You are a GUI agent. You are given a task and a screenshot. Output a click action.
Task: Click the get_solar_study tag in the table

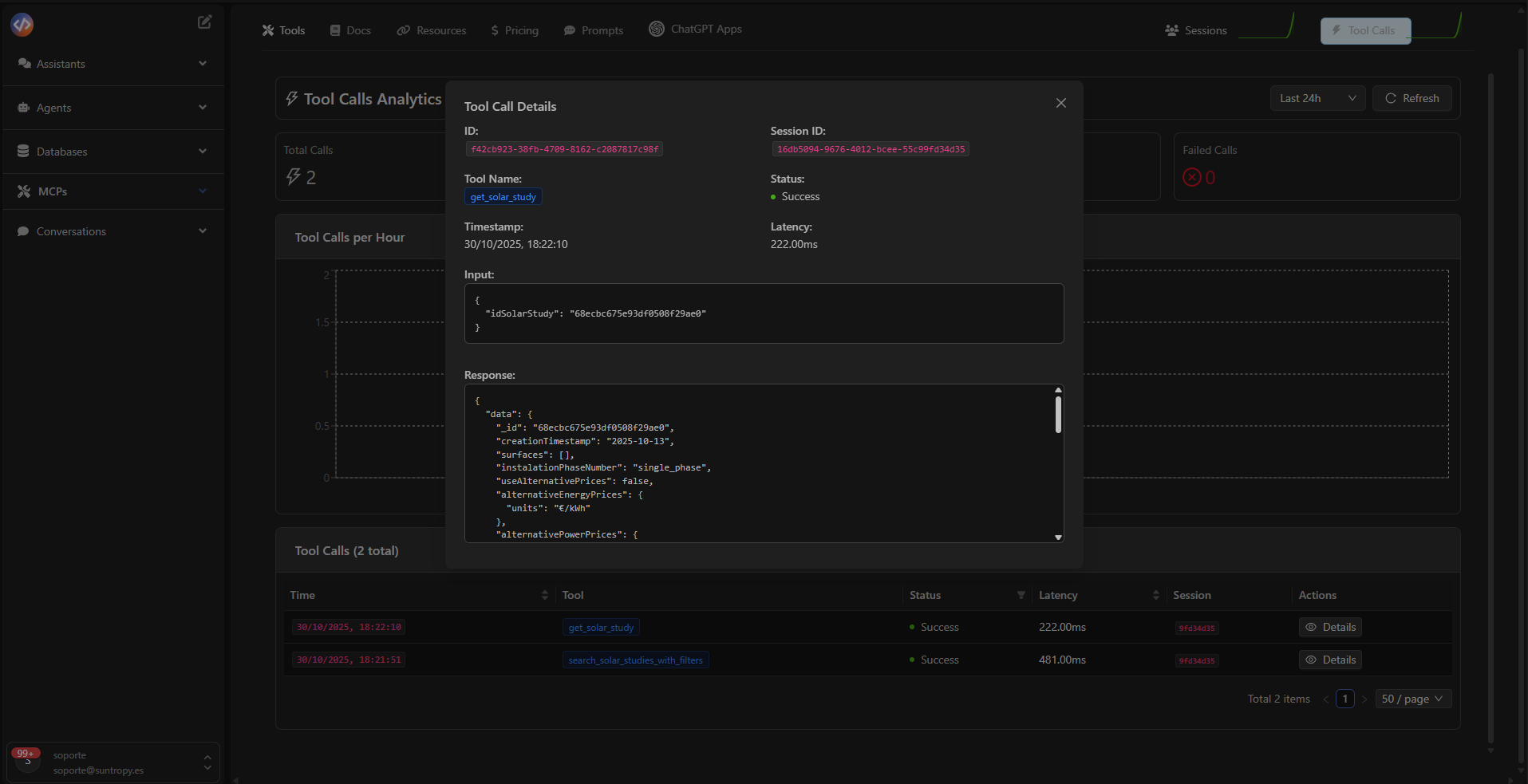[601, 628]
